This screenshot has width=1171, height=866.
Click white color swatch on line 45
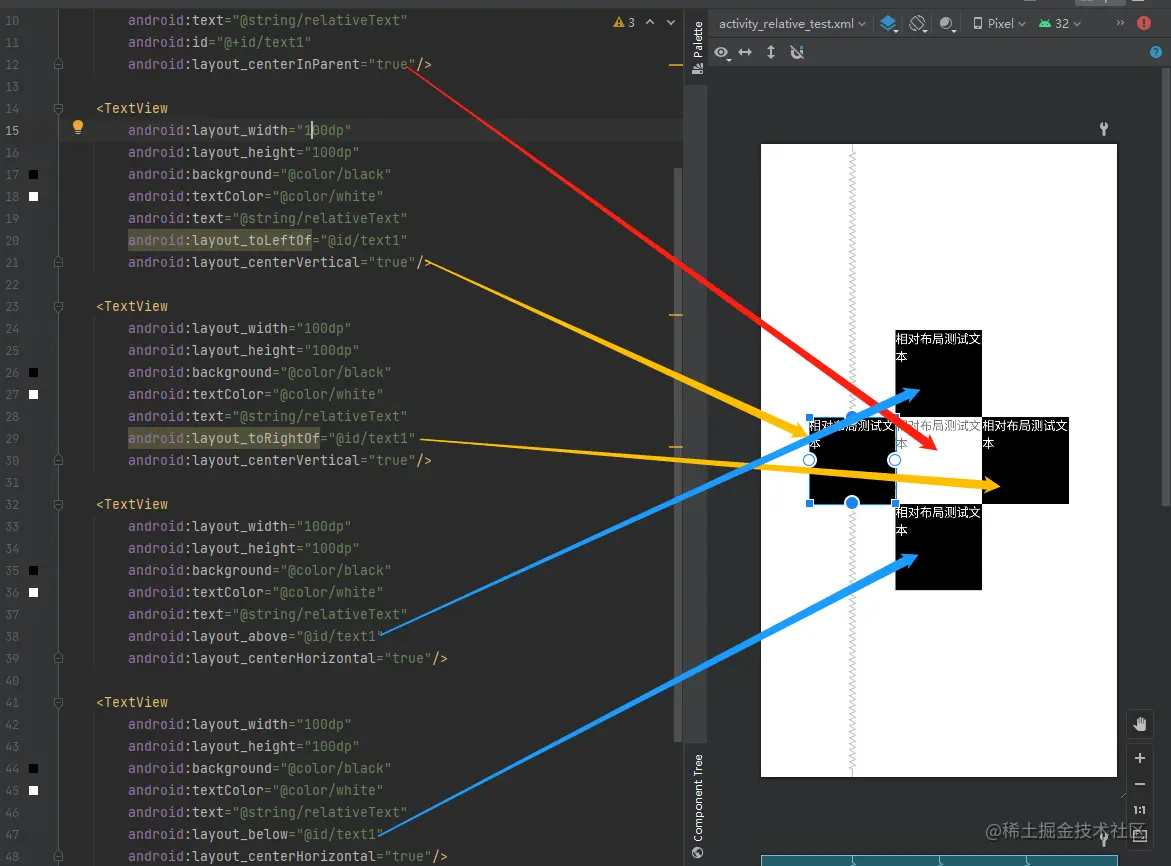tap(34, 790)
